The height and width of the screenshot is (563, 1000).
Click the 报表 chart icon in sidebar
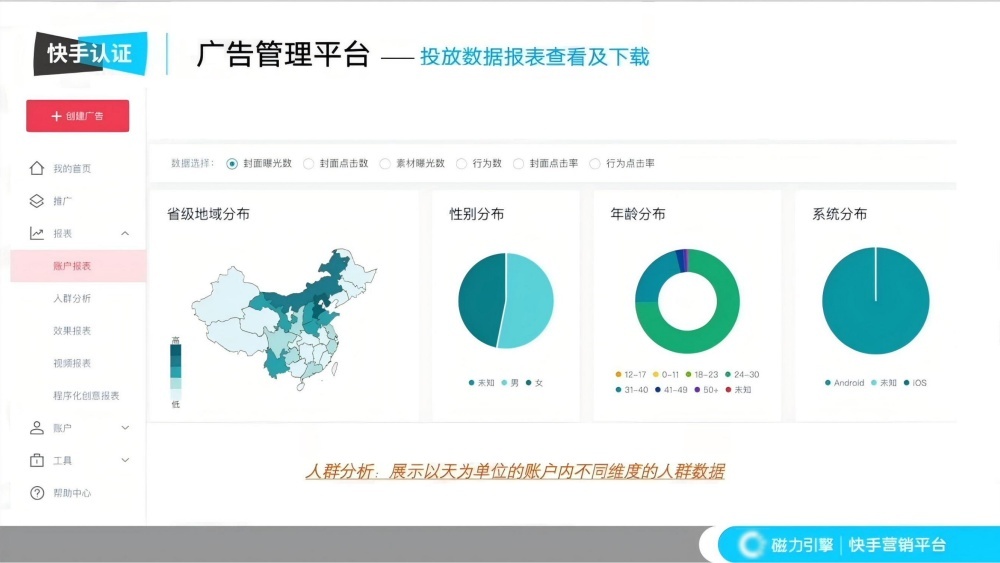pyautogui.click(x=36, y=233)
